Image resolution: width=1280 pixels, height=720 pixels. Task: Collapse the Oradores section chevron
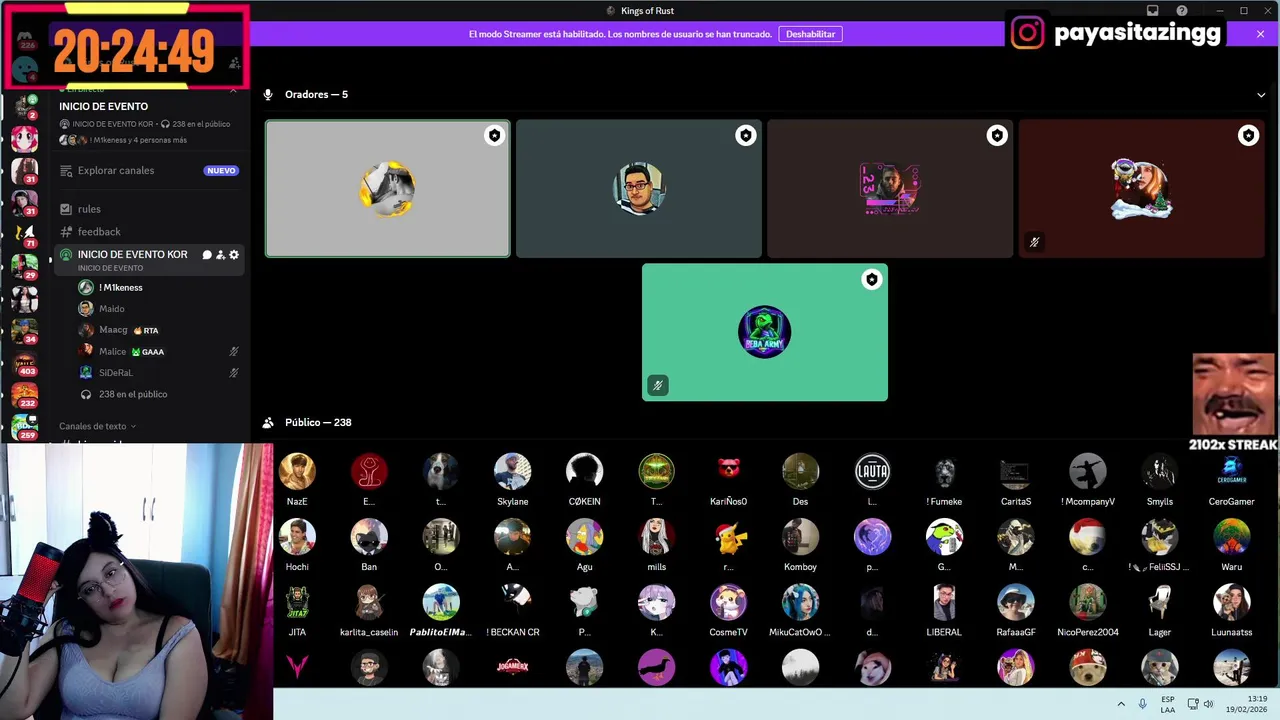pyautogui.click(x=1261, y=95)
